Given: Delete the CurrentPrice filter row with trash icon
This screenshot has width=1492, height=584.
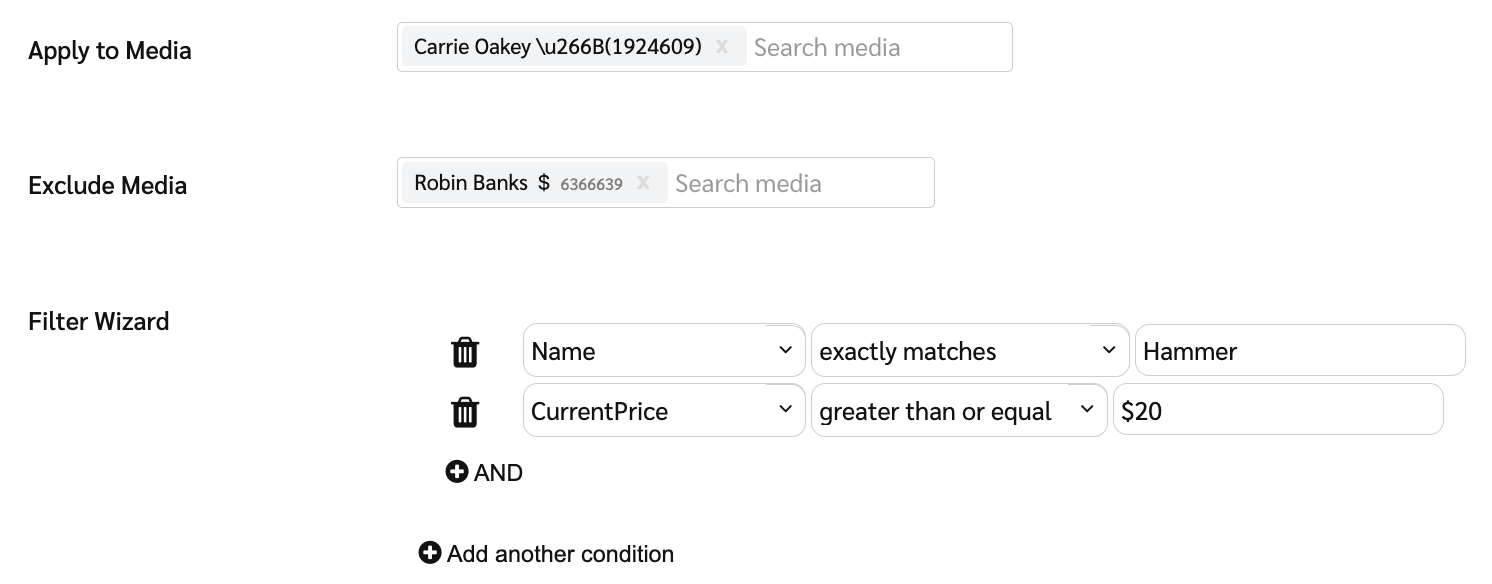Looking at the screenshot, I should pos(465,412).
